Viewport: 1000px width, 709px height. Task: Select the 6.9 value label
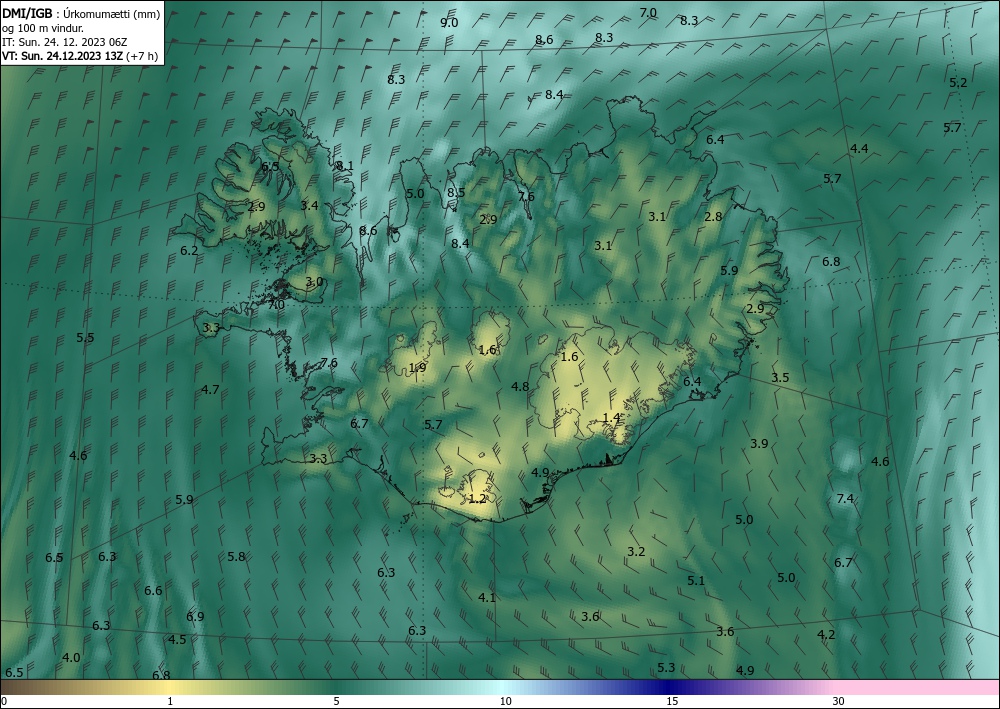coord(195,617)
